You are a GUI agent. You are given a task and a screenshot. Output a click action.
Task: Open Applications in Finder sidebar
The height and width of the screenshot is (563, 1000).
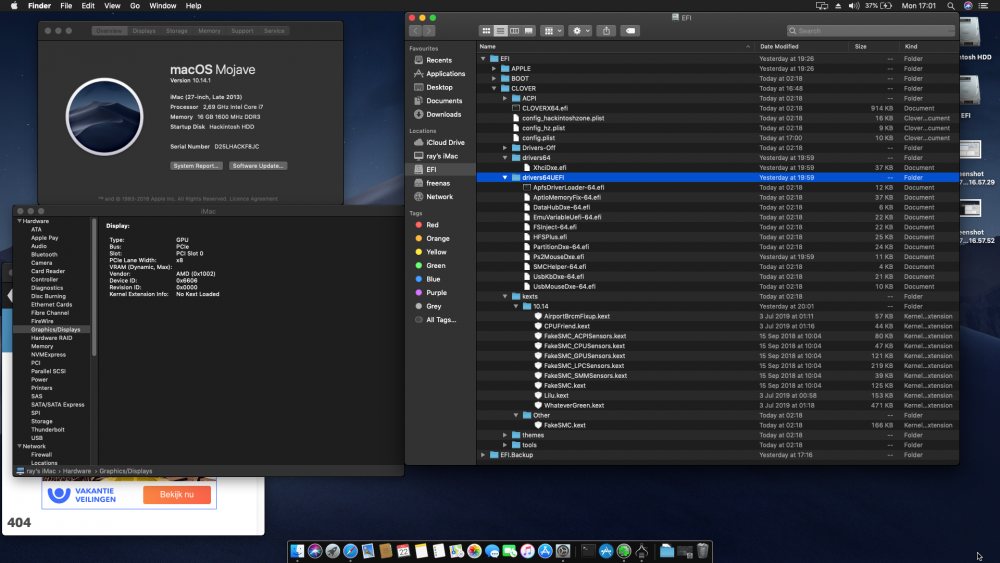click(445, 74)
